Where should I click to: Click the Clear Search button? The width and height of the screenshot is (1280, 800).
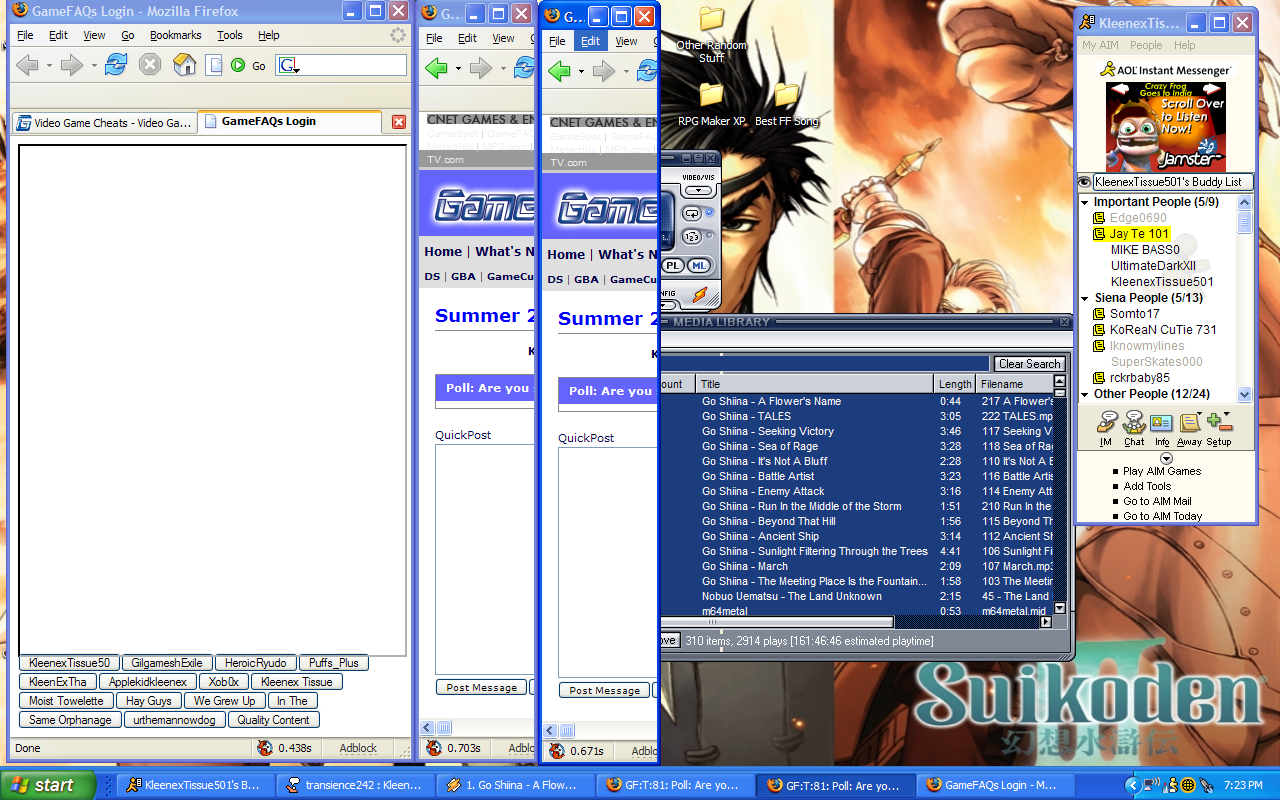[x=1029, y=364]
